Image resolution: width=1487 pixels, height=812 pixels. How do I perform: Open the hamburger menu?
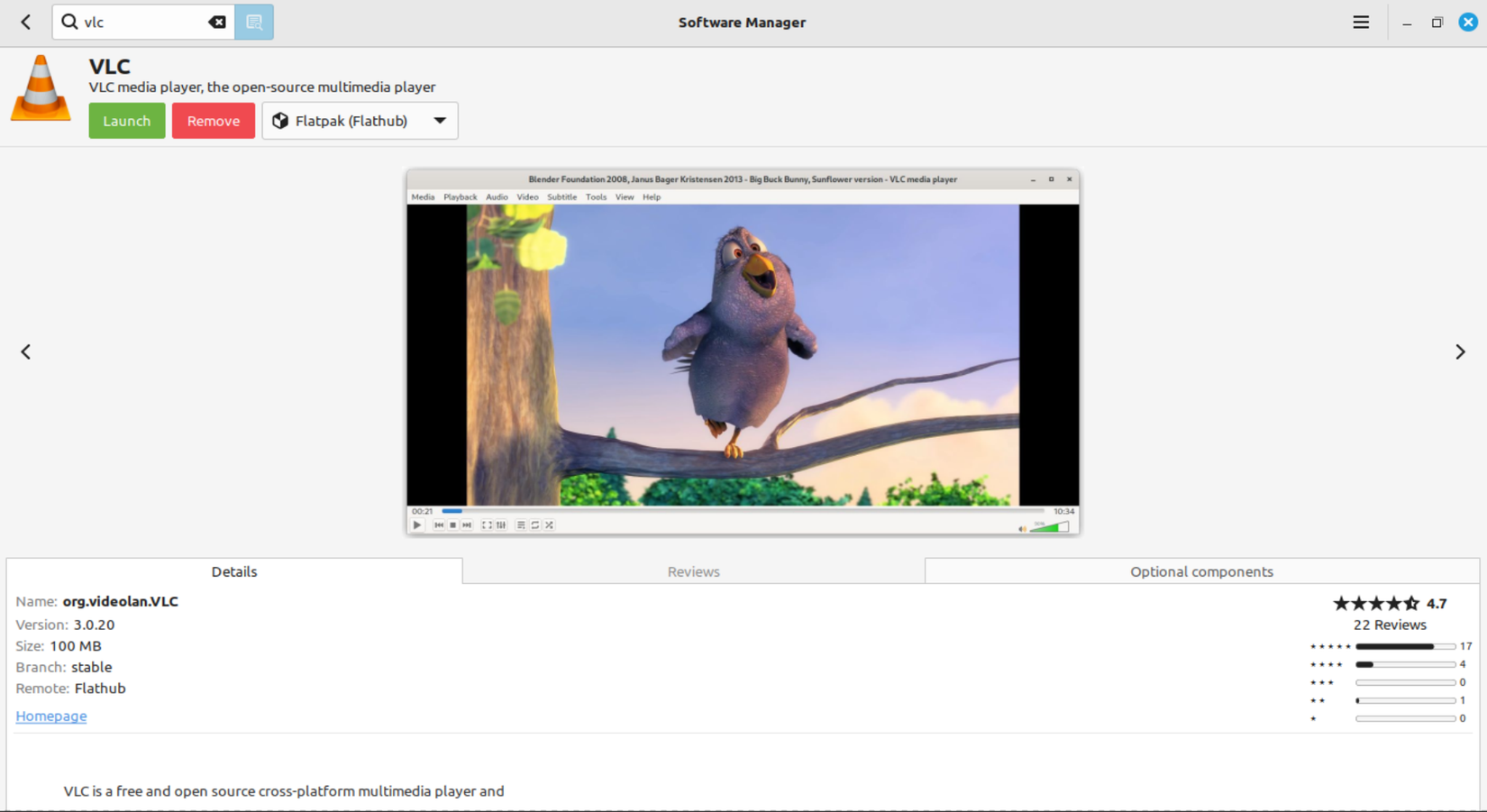(1361, 22)
